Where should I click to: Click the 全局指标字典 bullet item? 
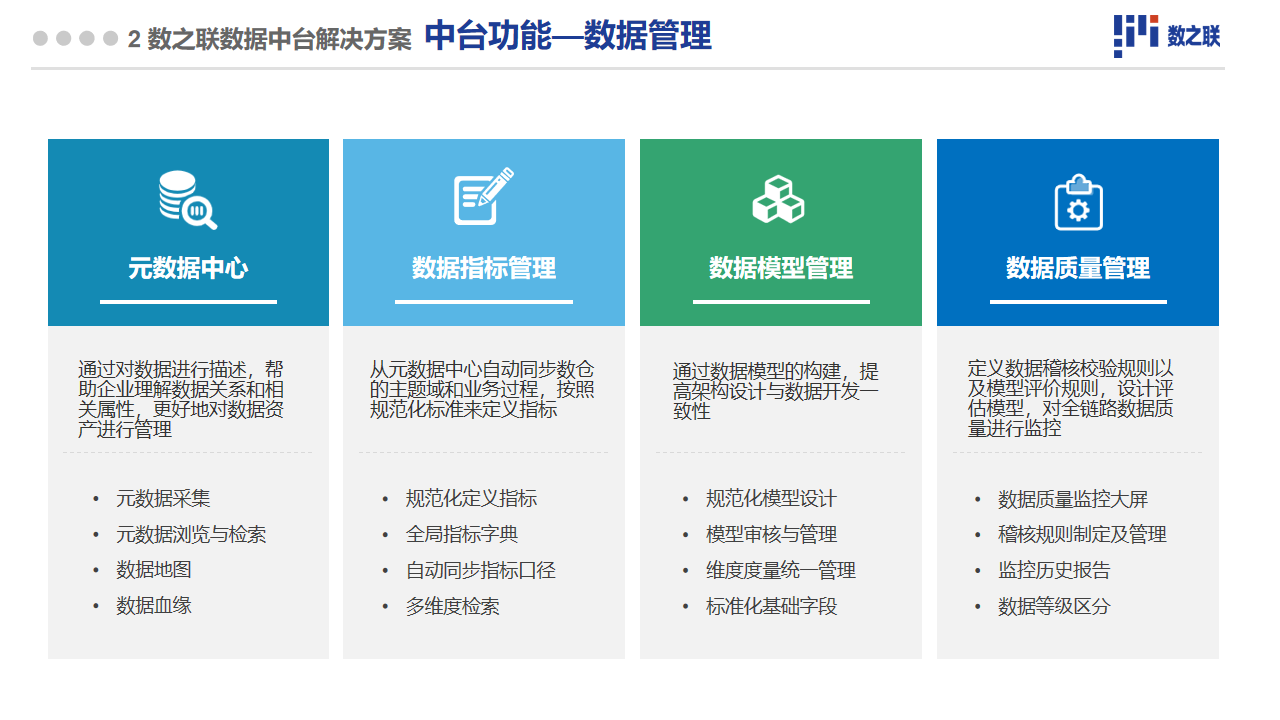462,535
